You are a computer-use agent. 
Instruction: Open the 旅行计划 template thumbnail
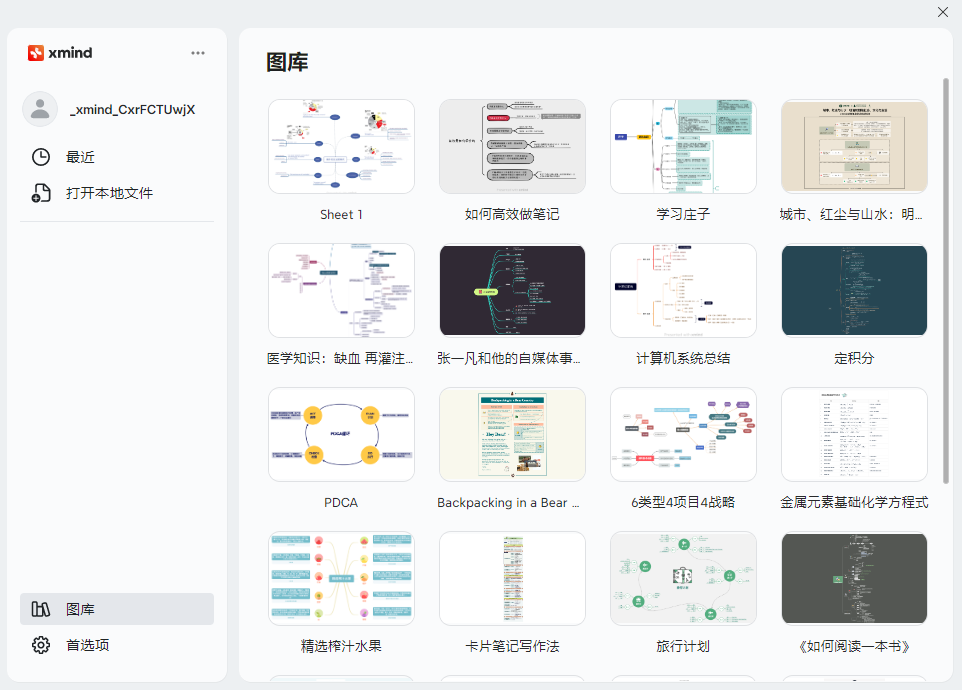pos(683,578)
